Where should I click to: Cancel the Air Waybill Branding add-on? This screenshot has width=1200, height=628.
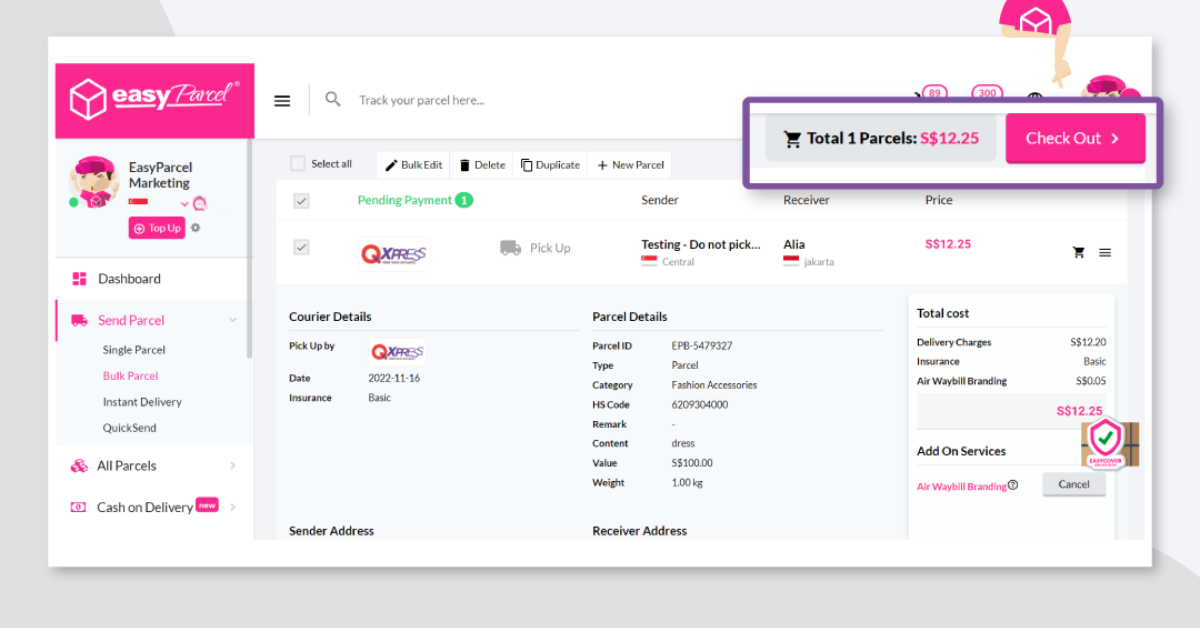click(x=1073, y=484)
